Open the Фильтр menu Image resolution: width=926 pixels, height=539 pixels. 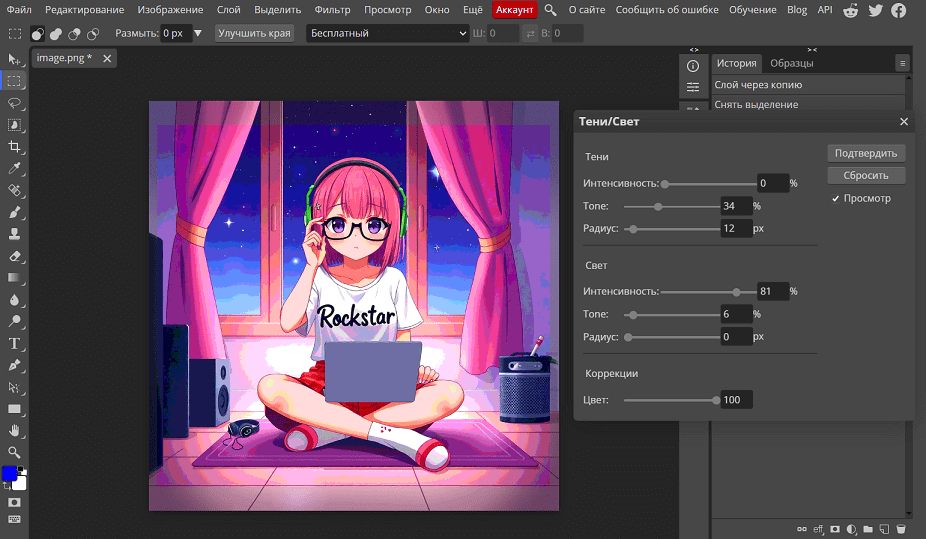tap(332, 10)
